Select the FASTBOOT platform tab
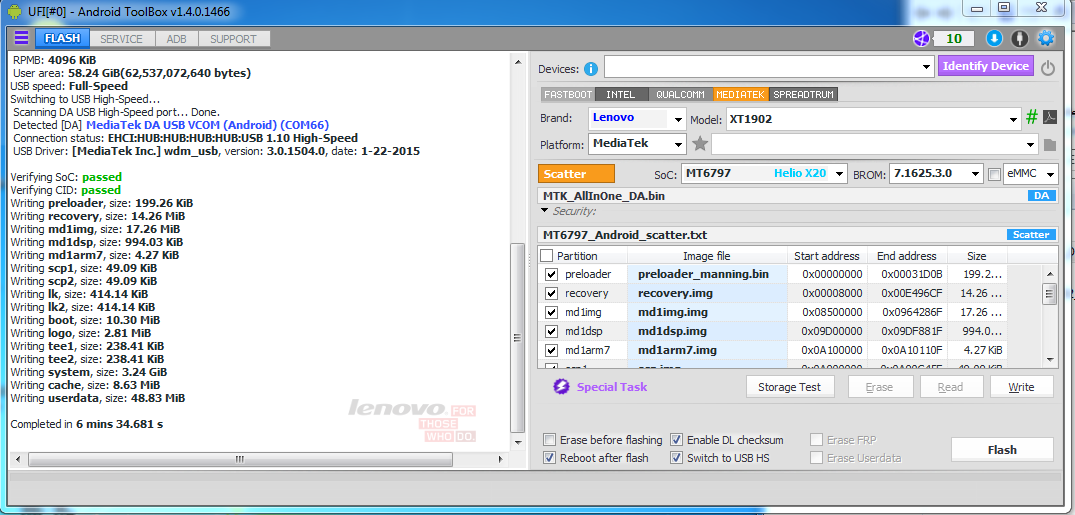Viewport: 1075px width, 515px height. point(568,95)
